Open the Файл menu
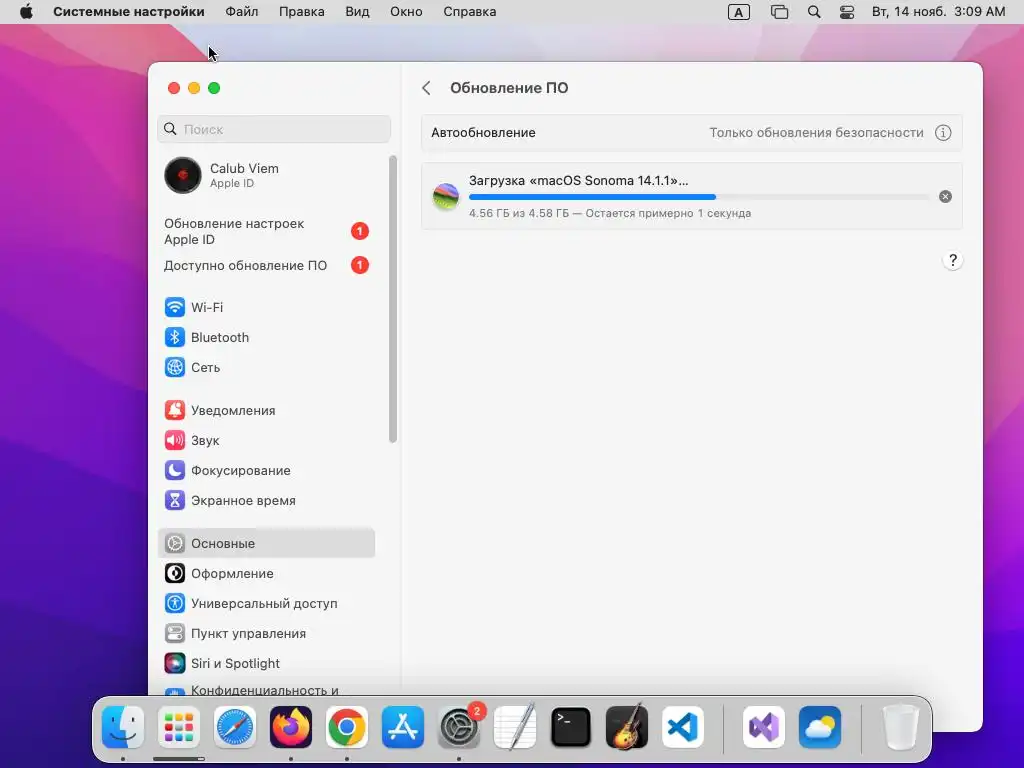The height and width of the screenshot is (768, 1024). click(x=242, y=12)
